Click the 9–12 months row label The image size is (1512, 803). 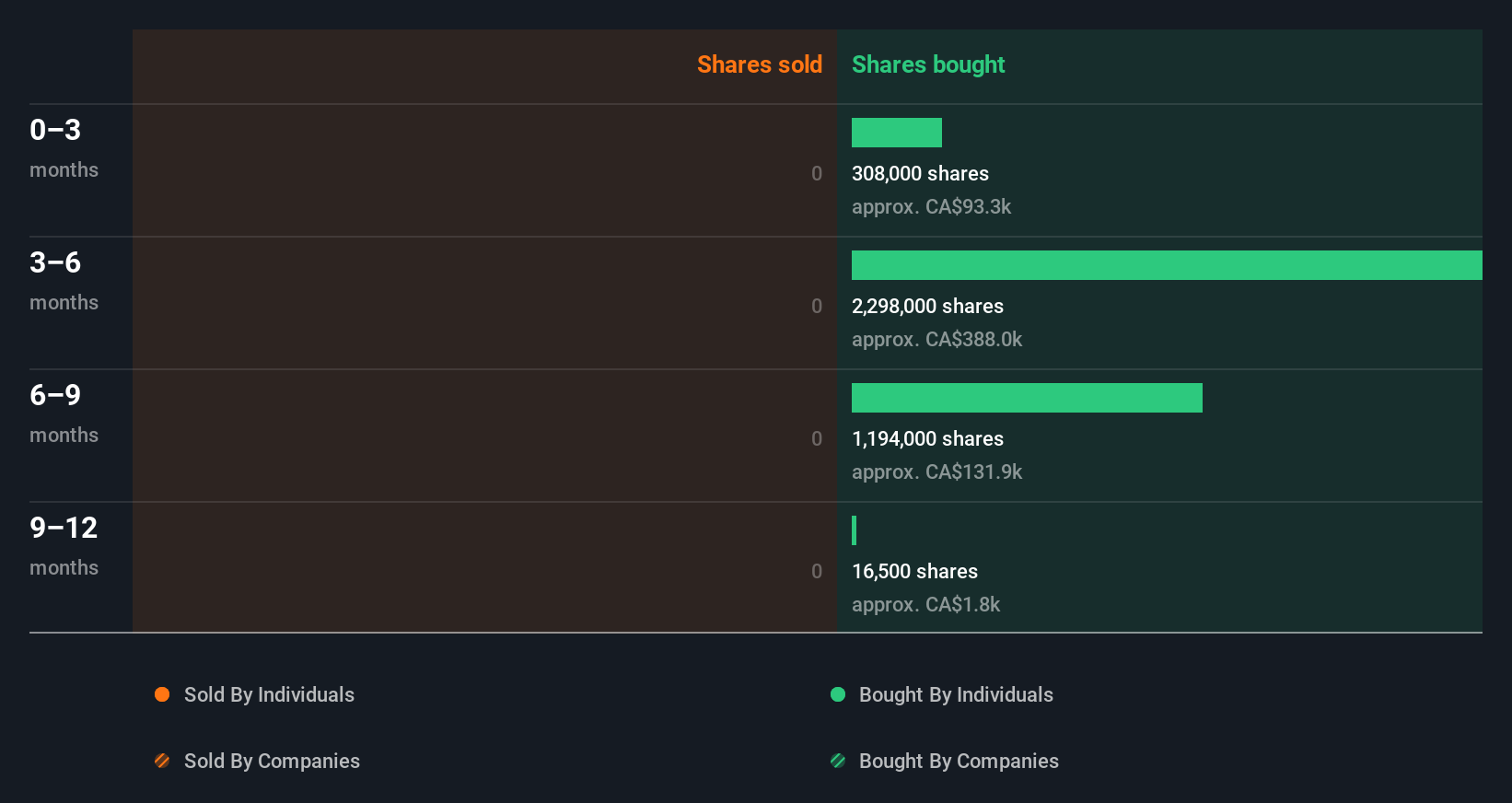64,545
